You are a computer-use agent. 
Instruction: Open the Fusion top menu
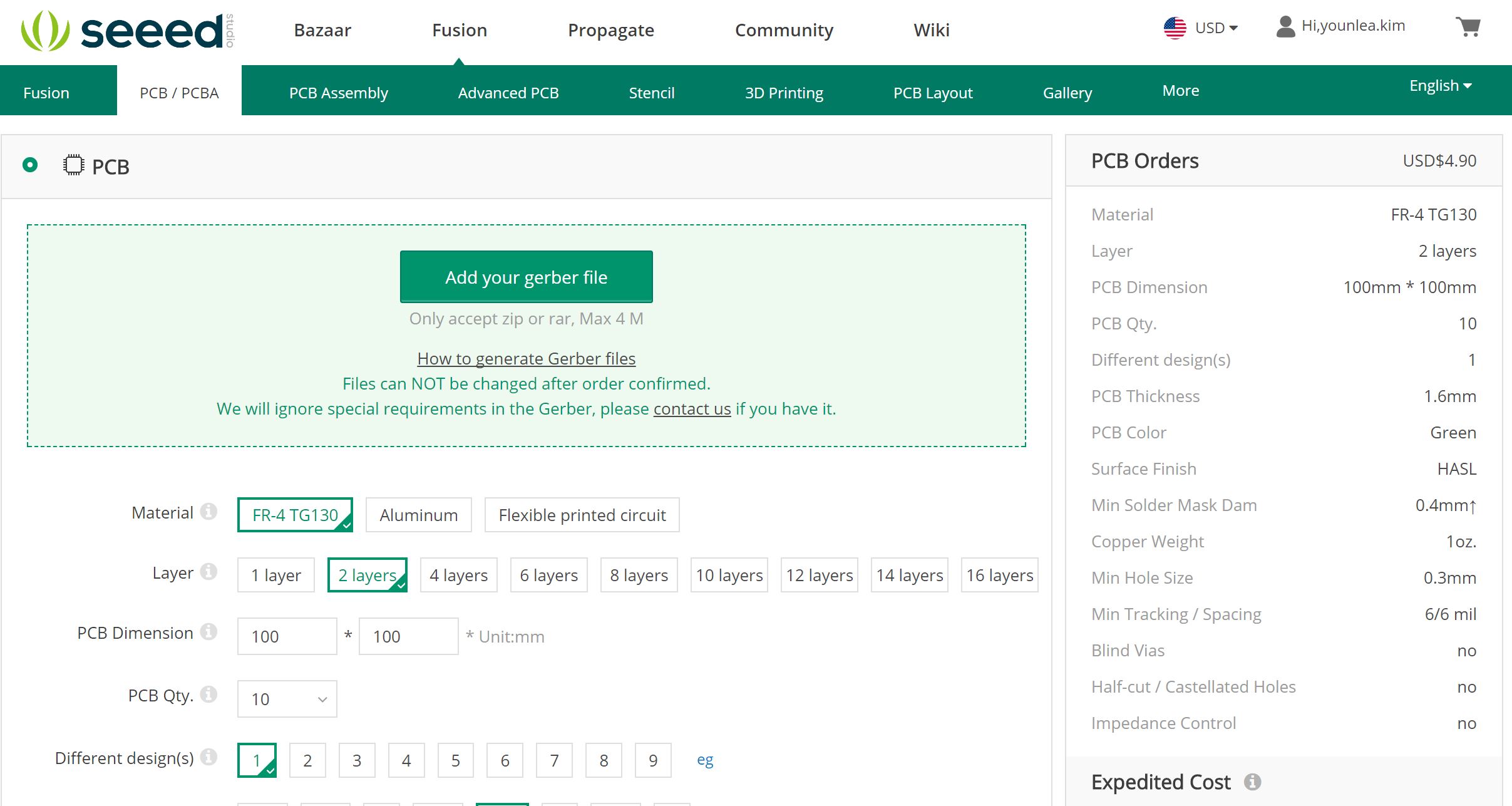pos(460,30)
